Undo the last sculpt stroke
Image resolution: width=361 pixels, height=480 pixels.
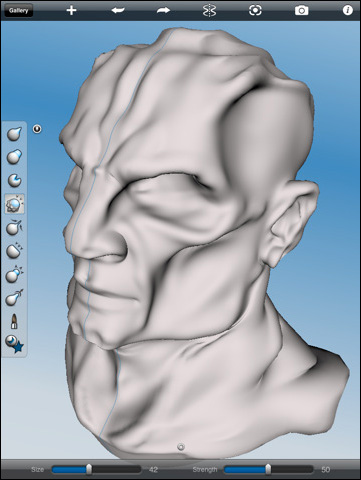pos(118,10)
